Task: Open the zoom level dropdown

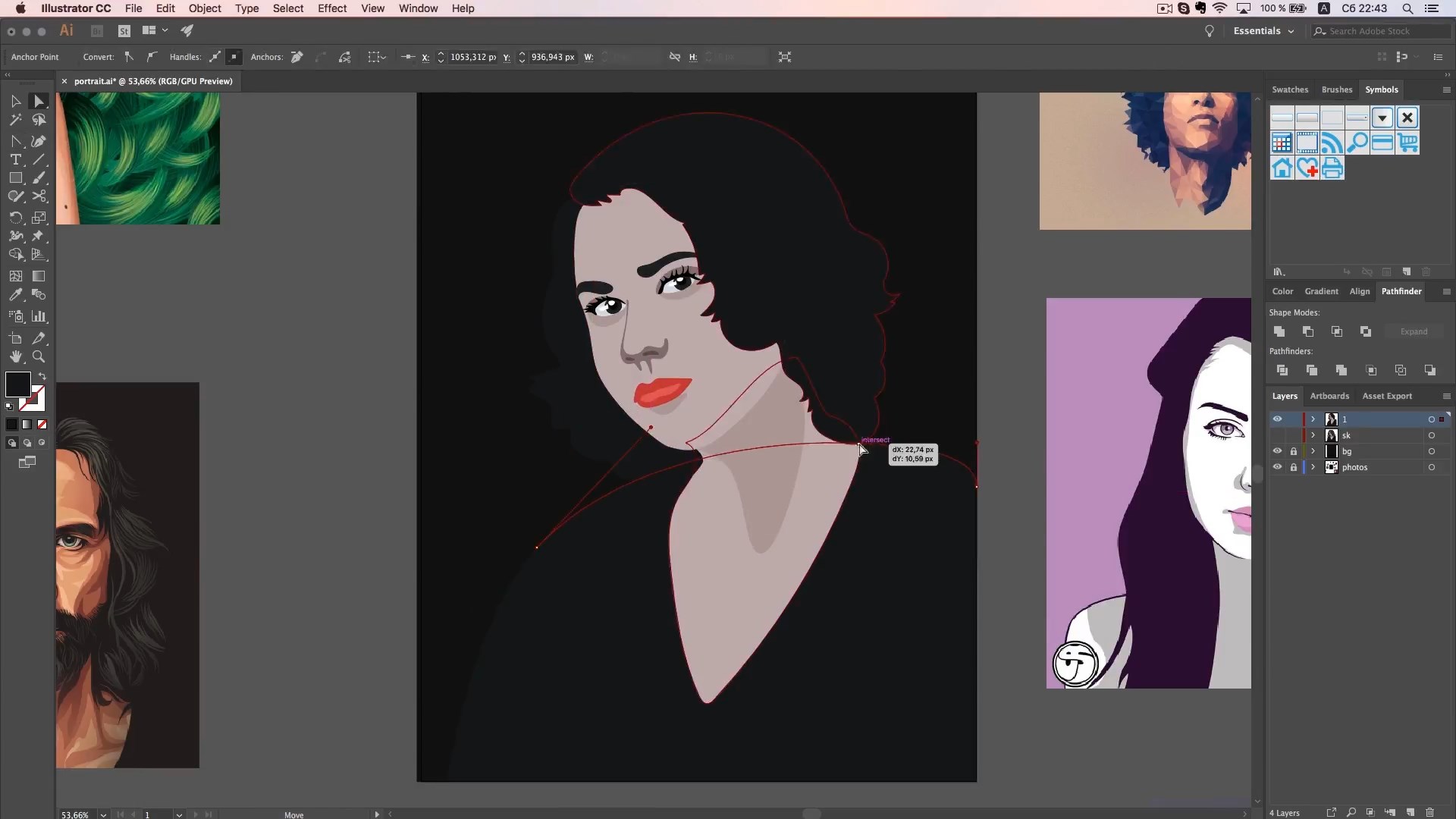Action: (x=103, y=814)
